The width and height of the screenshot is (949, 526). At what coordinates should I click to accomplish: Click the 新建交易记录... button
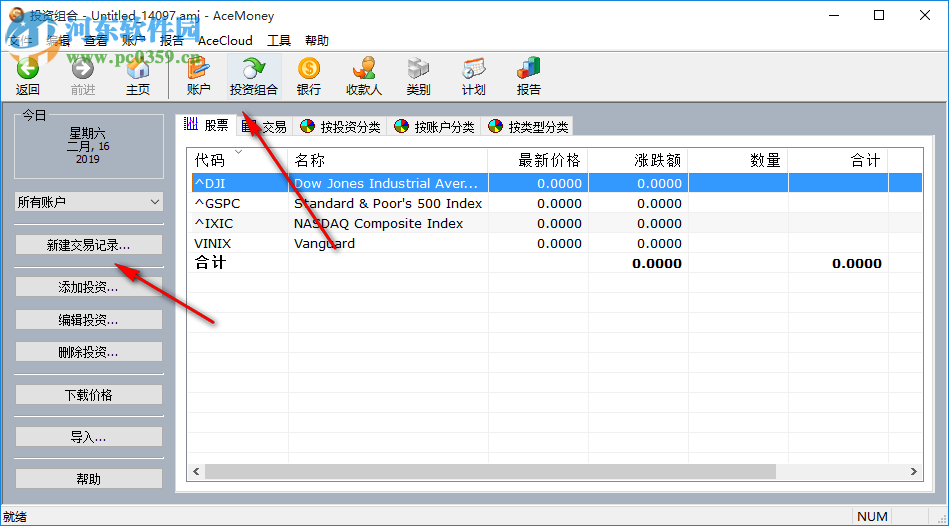pyautogui.click(x=89, y=245)
